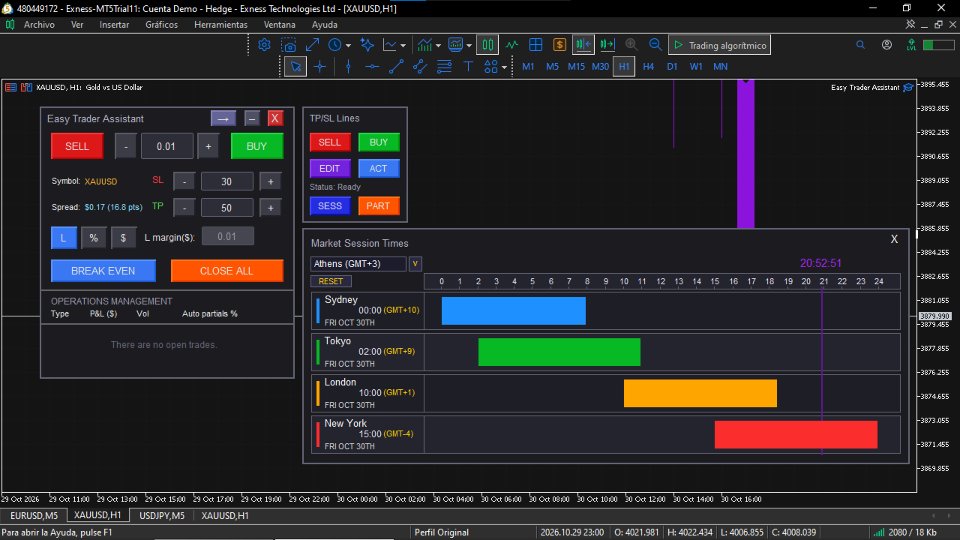Toggle the chart shift icon
960x540 pixels.
coord(583,45)
